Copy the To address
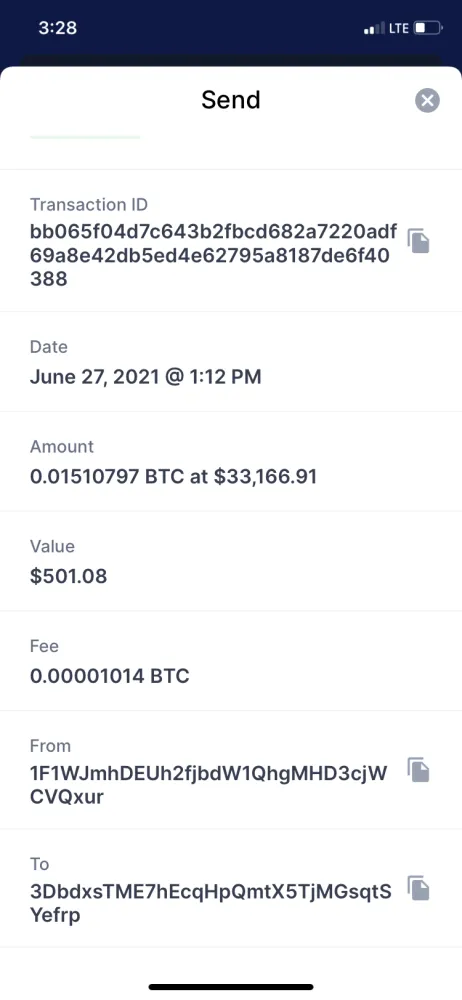The width and height of the screenshot is (462, 1000). coord(419,888)
